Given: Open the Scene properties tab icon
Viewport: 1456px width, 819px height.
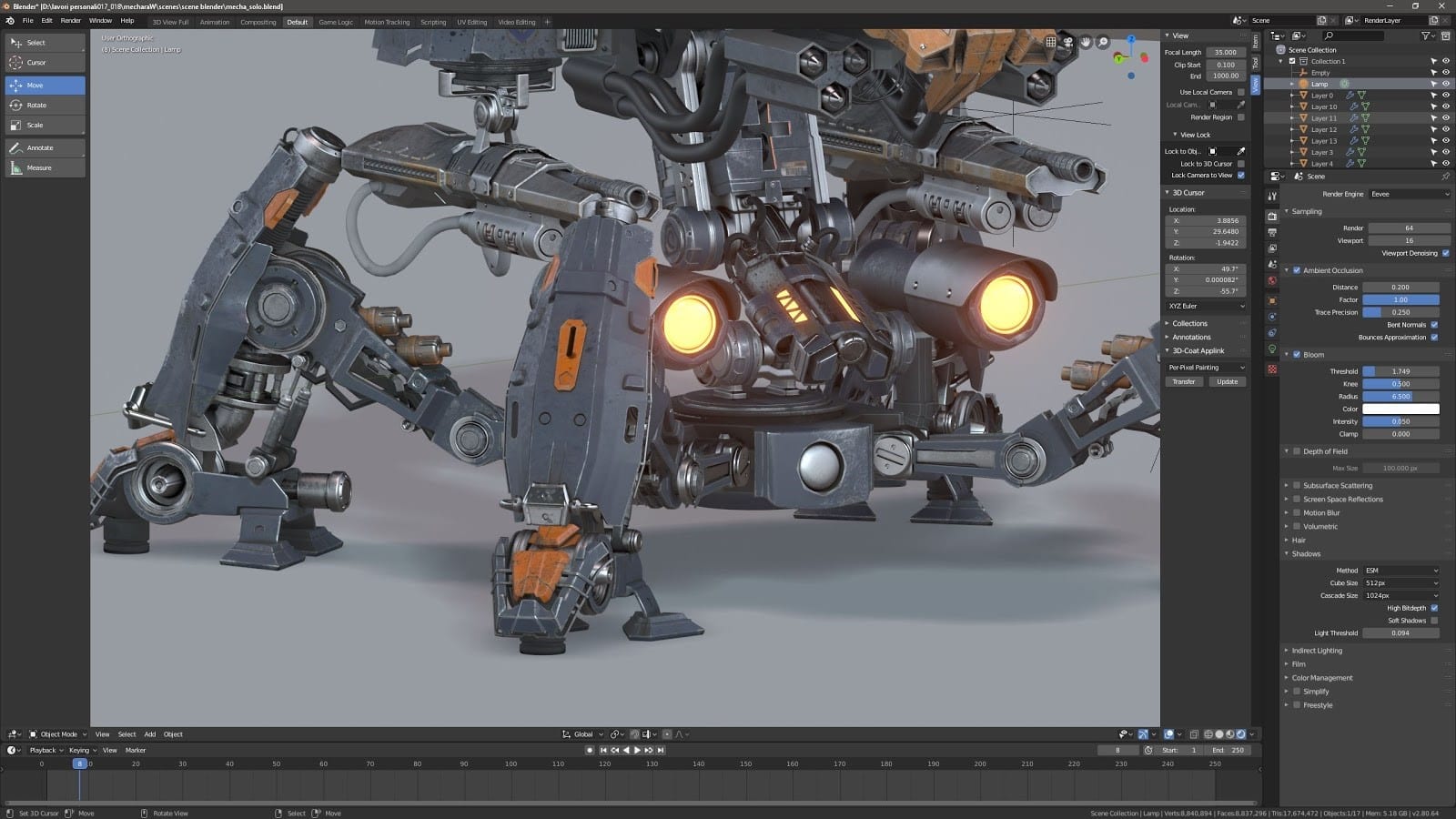Looking at the screenshot, I should coord(1272,265).
